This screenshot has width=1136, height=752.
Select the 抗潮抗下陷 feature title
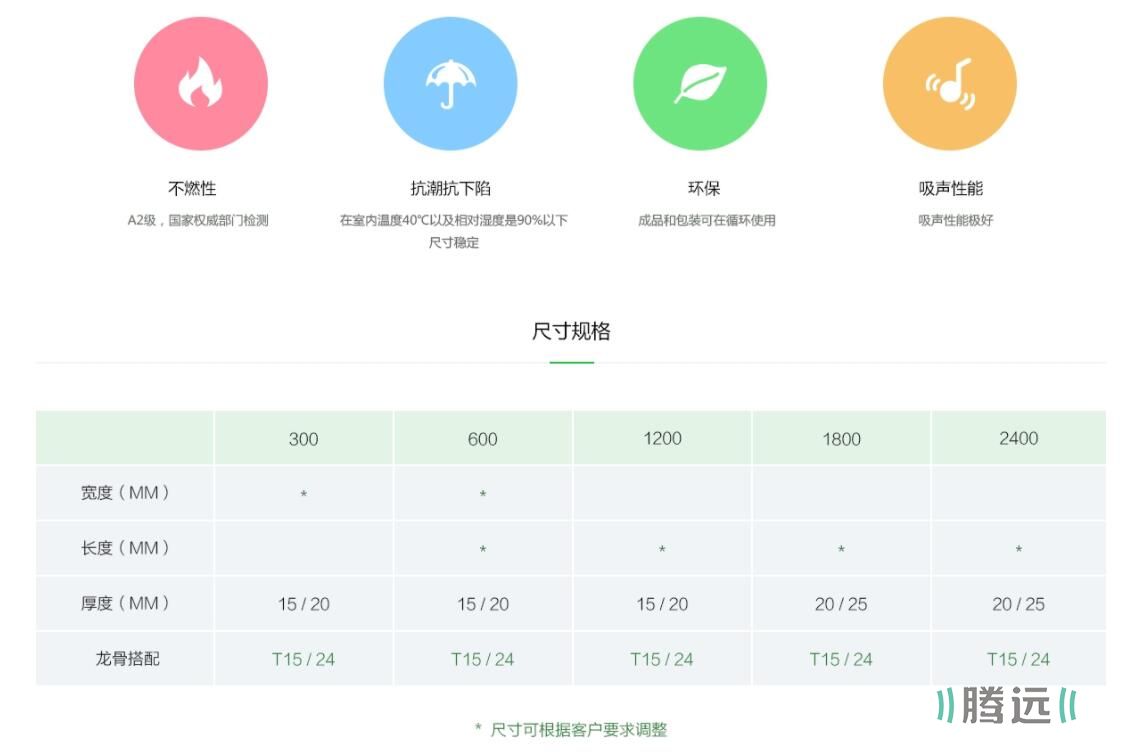pos(450,188)
